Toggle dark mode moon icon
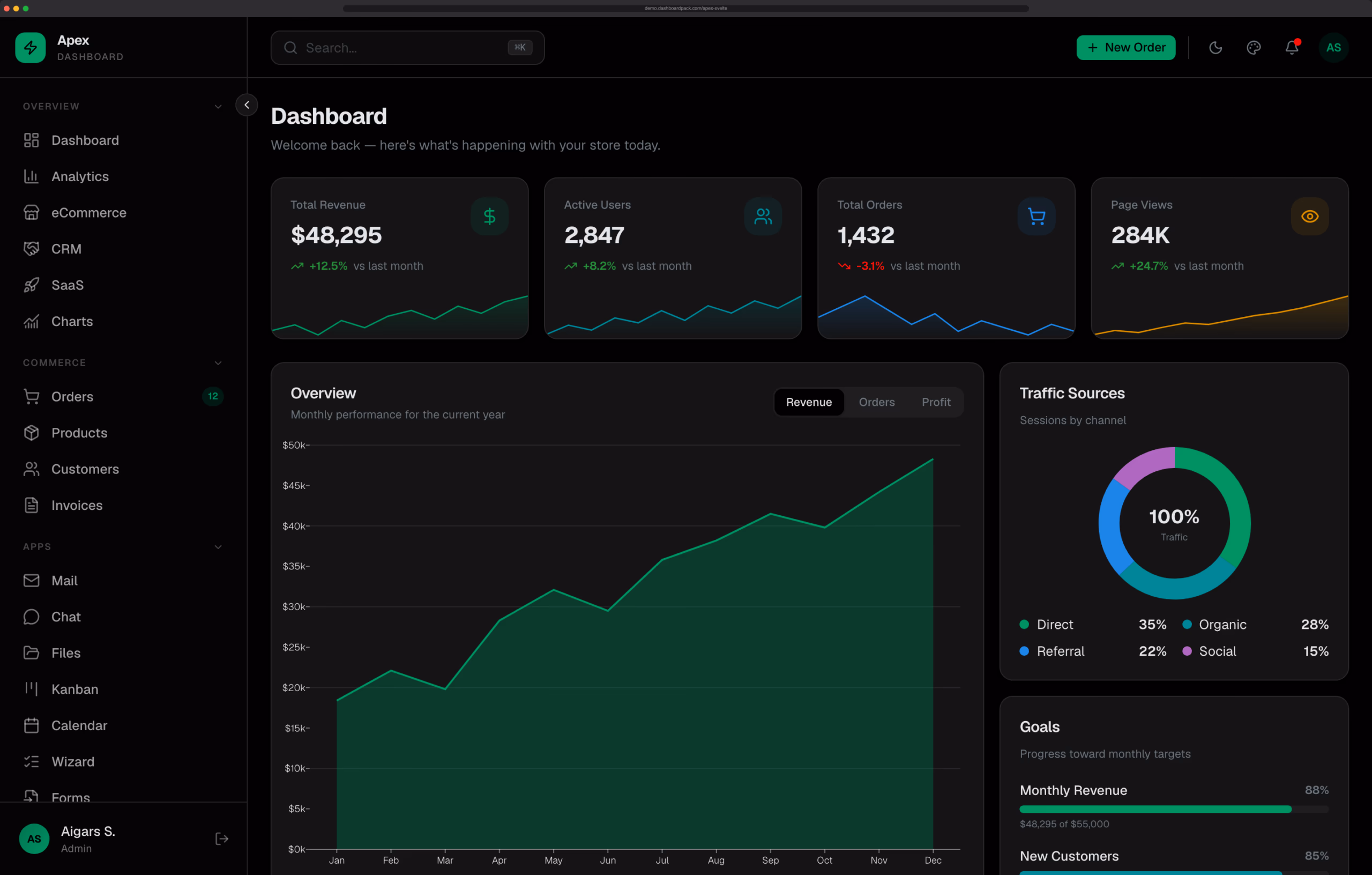The width and height of the screenshot is (1372, 875). coord(1216,47)
